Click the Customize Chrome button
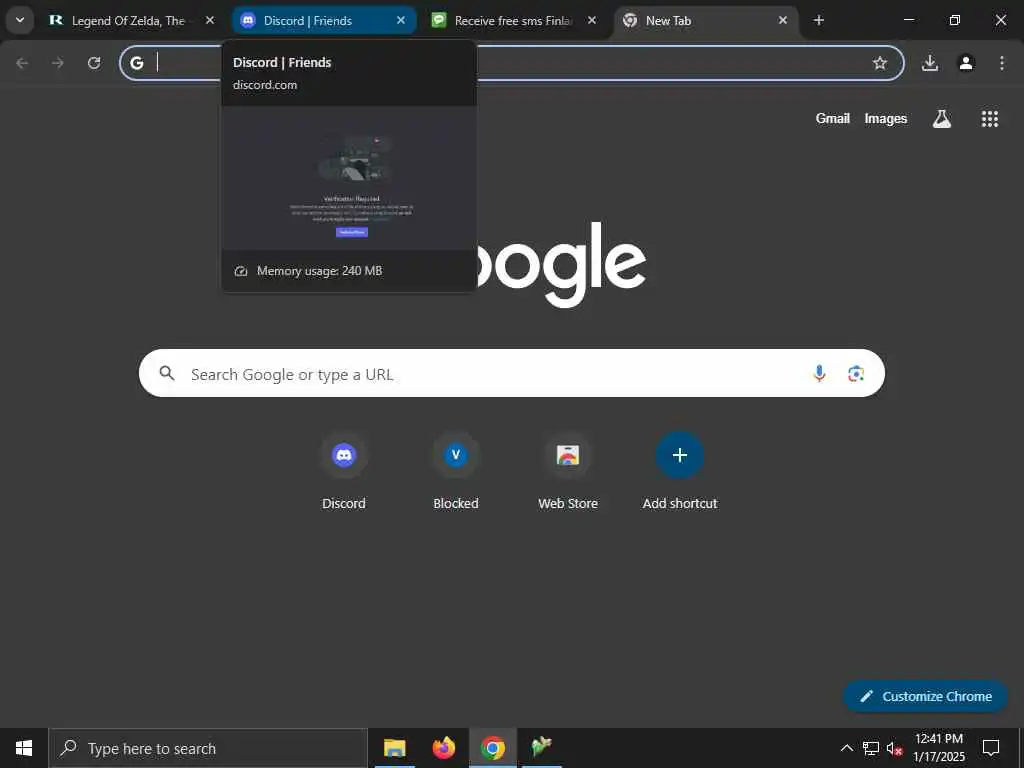 925,696
